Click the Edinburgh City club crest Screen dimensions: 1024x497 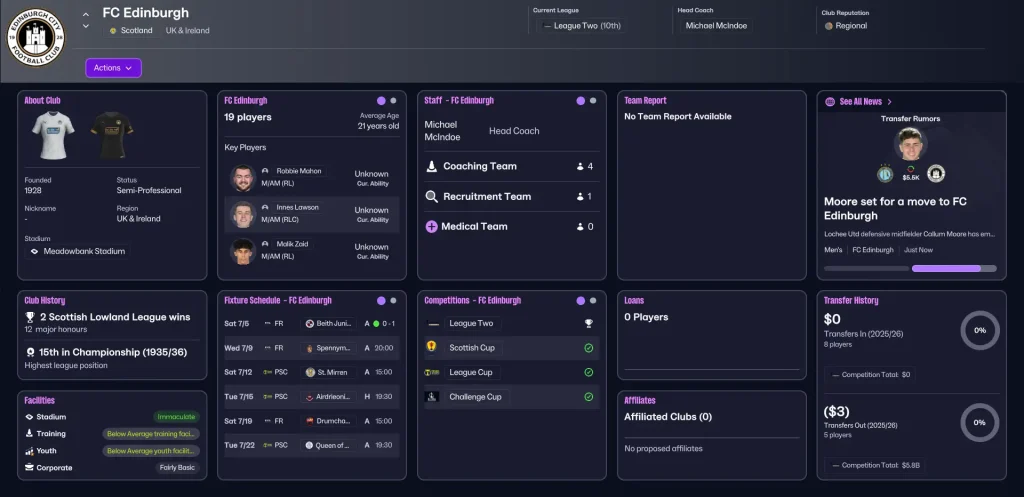point(36,37)
